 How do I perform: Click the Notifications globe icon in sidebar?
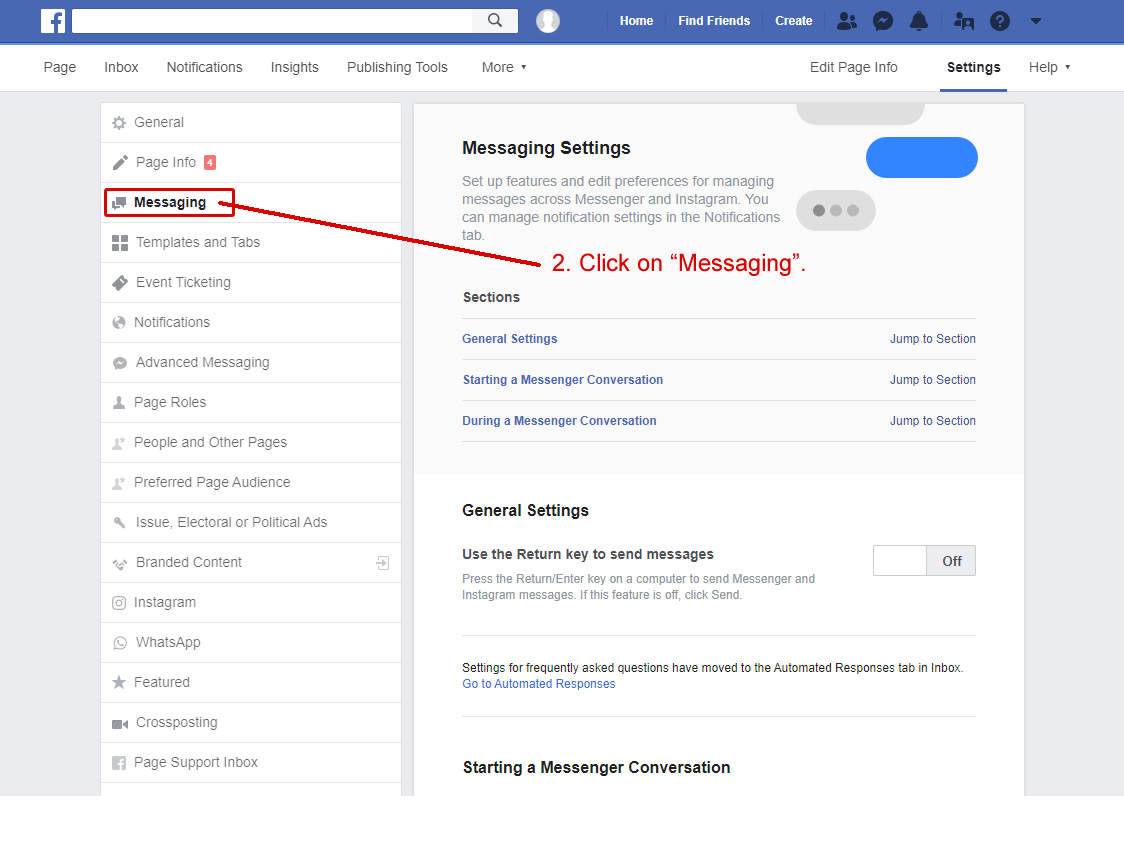tap(119, 322)
